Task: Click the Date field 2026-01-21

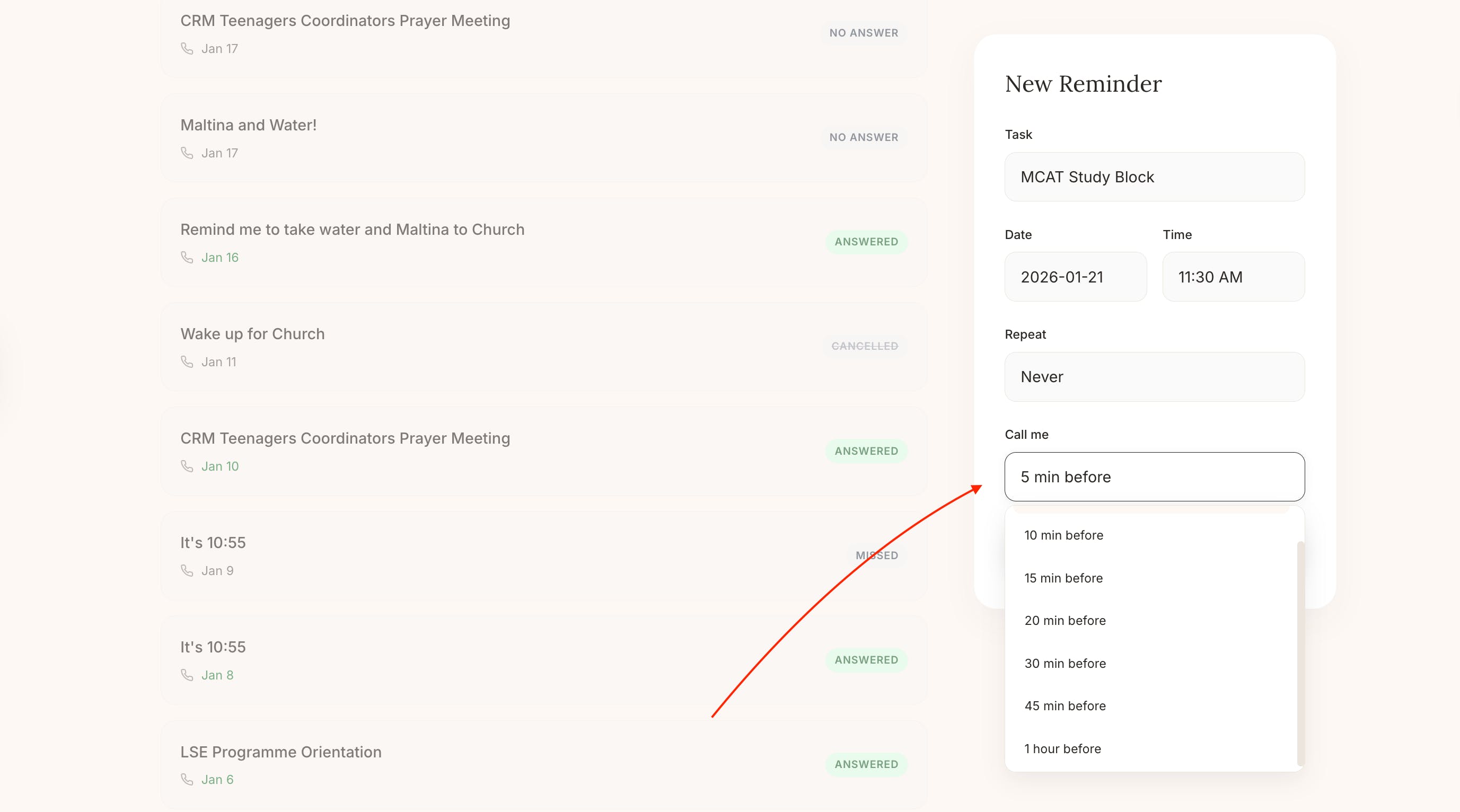Action: point(1075,277)
